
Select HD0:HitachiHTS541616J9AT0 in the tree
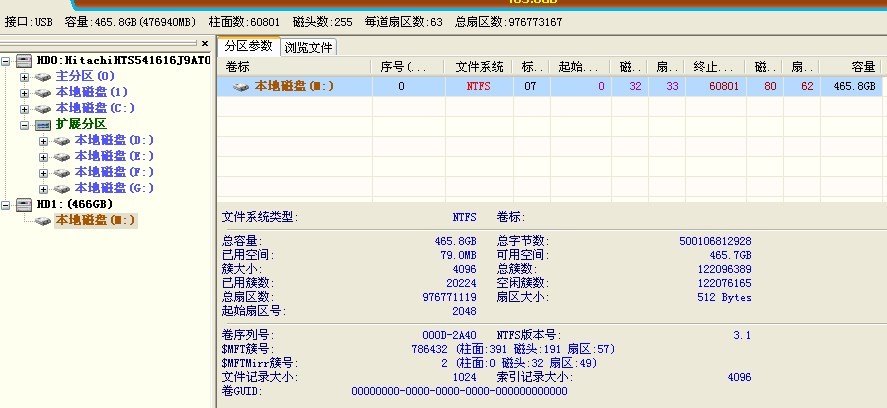123,60
